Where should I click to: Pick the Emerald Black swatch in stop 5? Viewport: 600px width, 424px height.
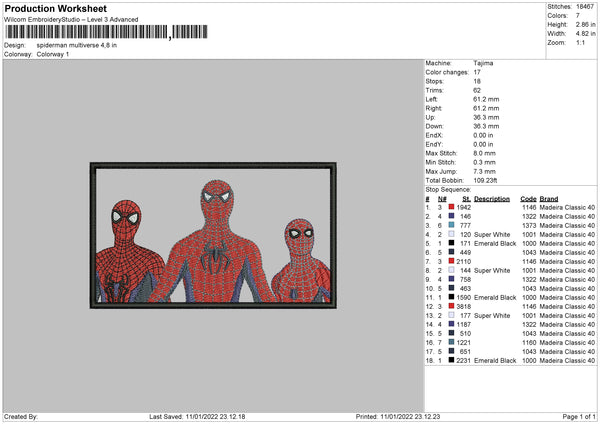coord(452,243)
